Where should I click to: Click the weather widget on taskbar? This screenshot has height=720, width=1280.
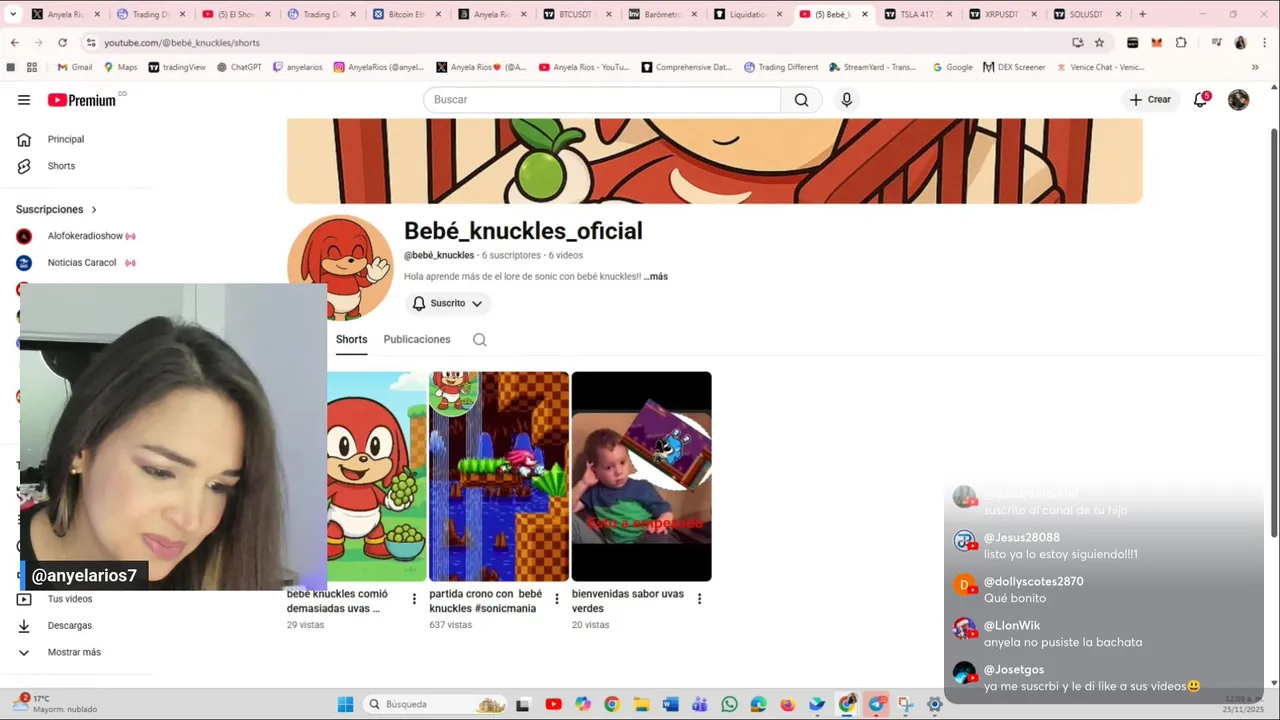[55, 704]
